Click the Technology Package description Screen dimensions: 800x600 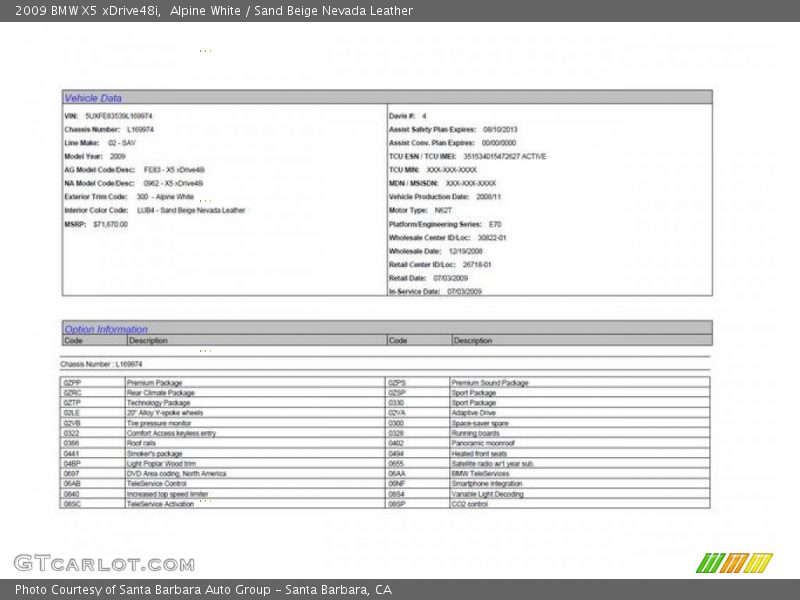click(x=158, y=403)
